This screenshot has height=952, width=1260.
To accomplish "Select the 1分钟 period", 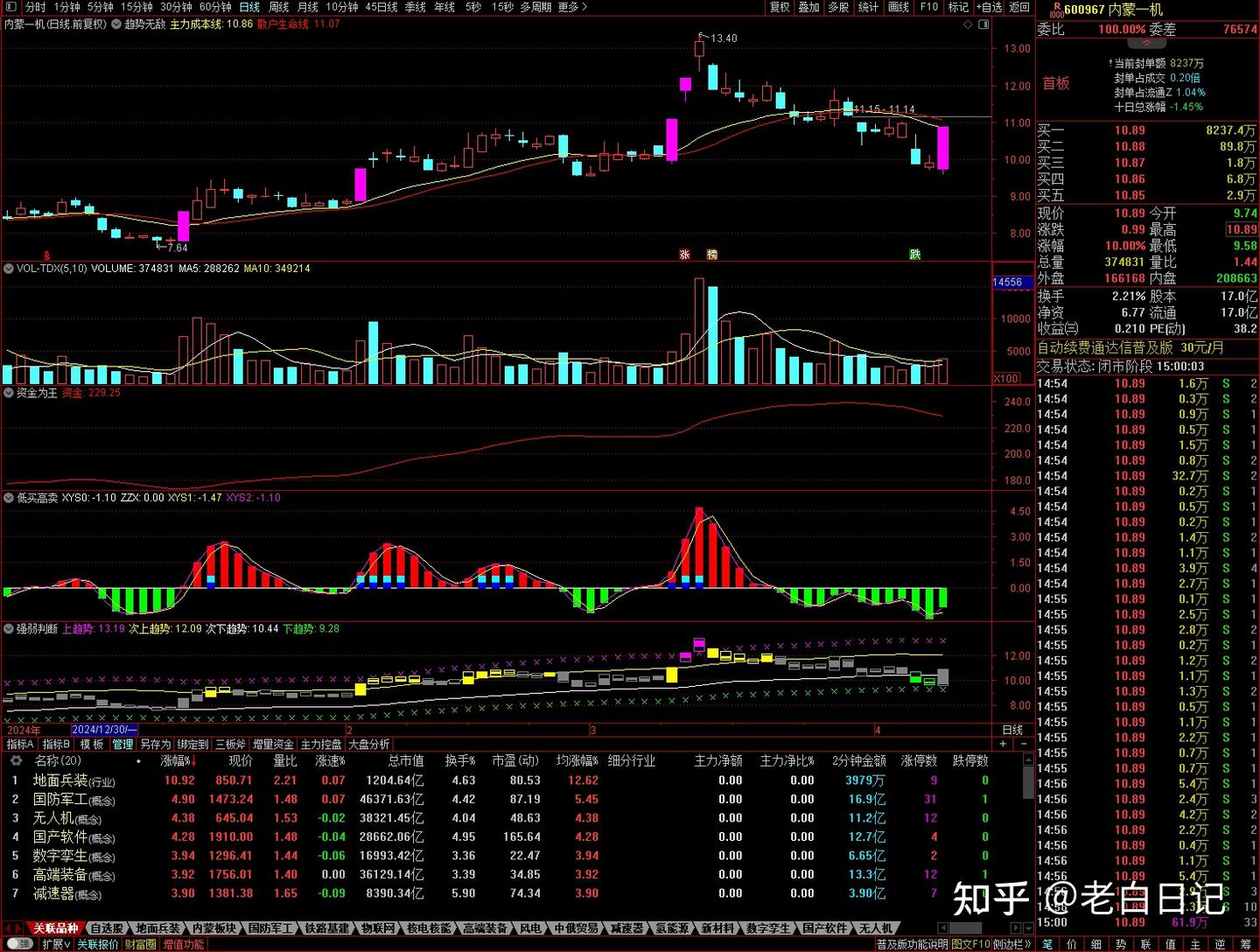I will click(x=66, y=7).
